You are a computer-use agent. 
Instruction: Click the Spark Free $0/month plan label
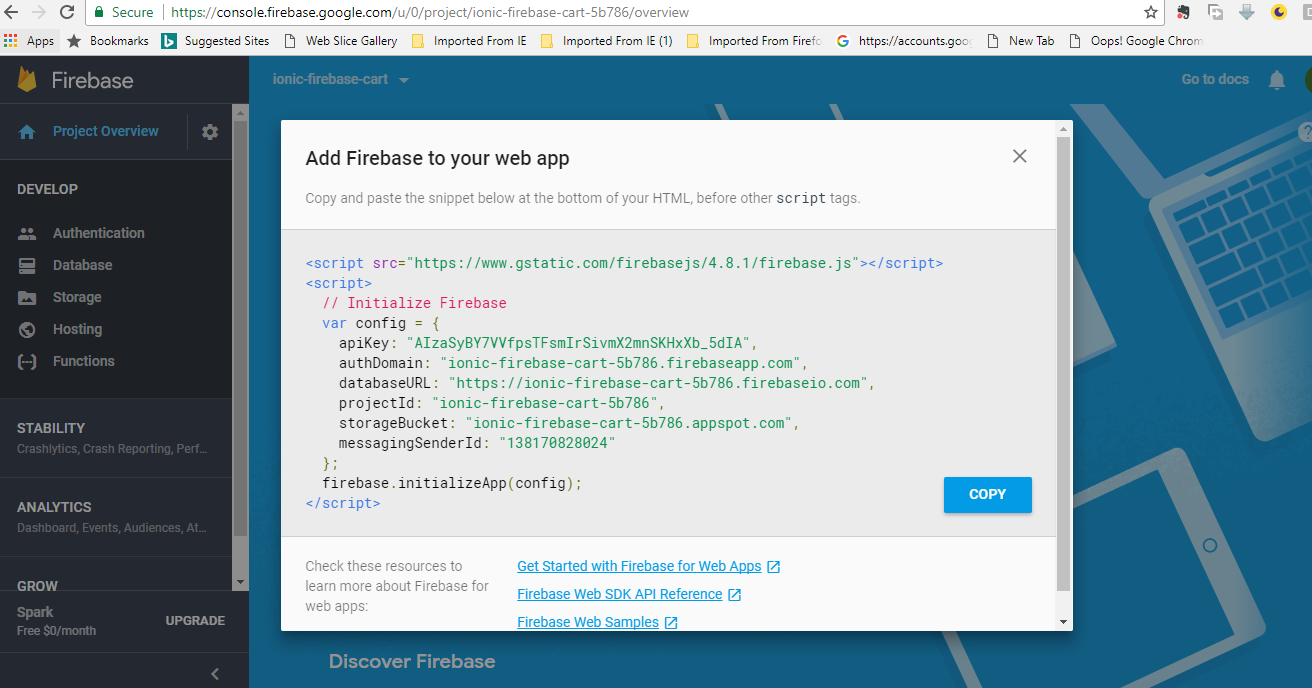(57, 621)
